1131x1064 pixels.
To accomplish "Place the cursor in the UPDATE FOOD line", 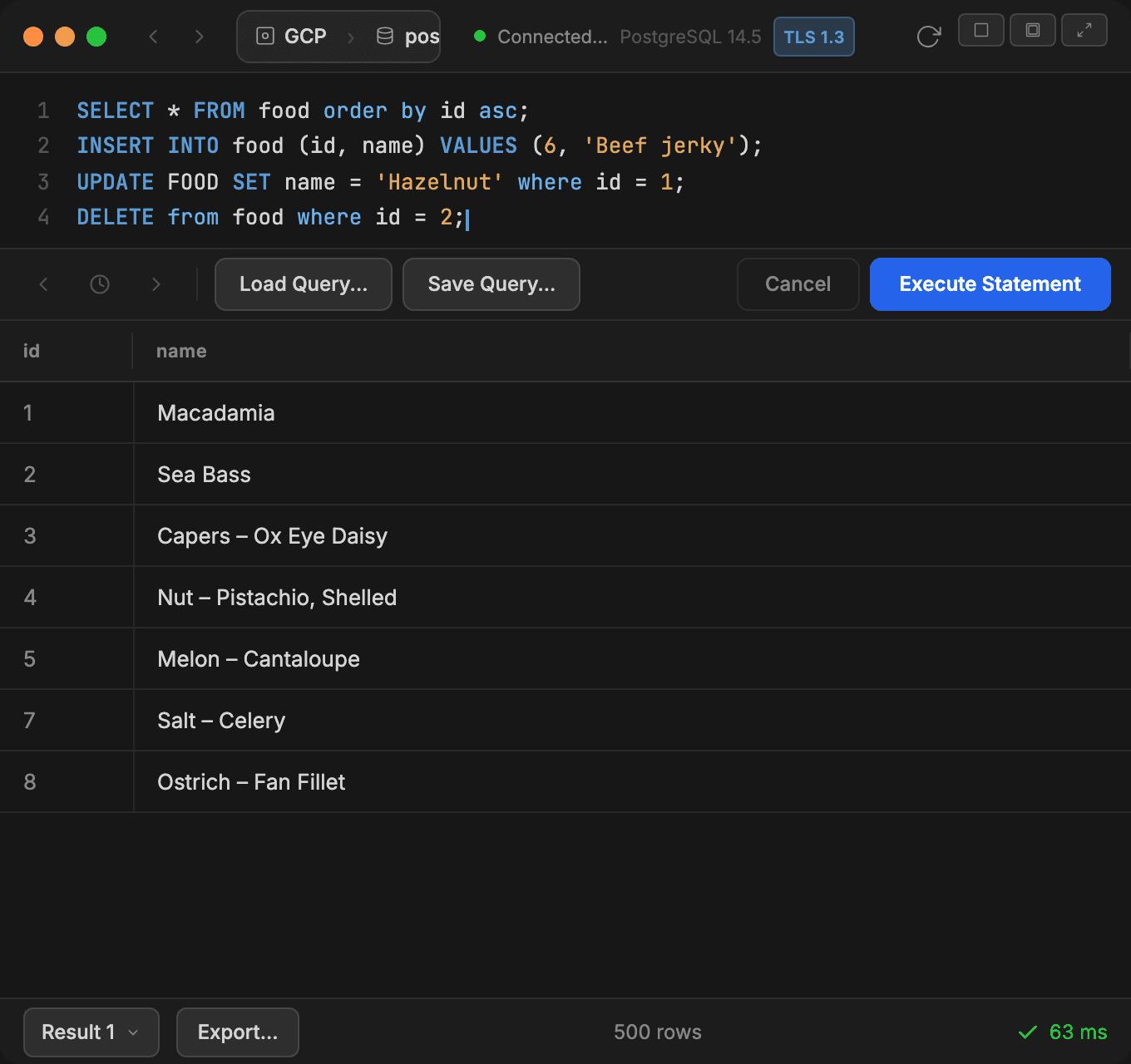I will tap(380, 182).
